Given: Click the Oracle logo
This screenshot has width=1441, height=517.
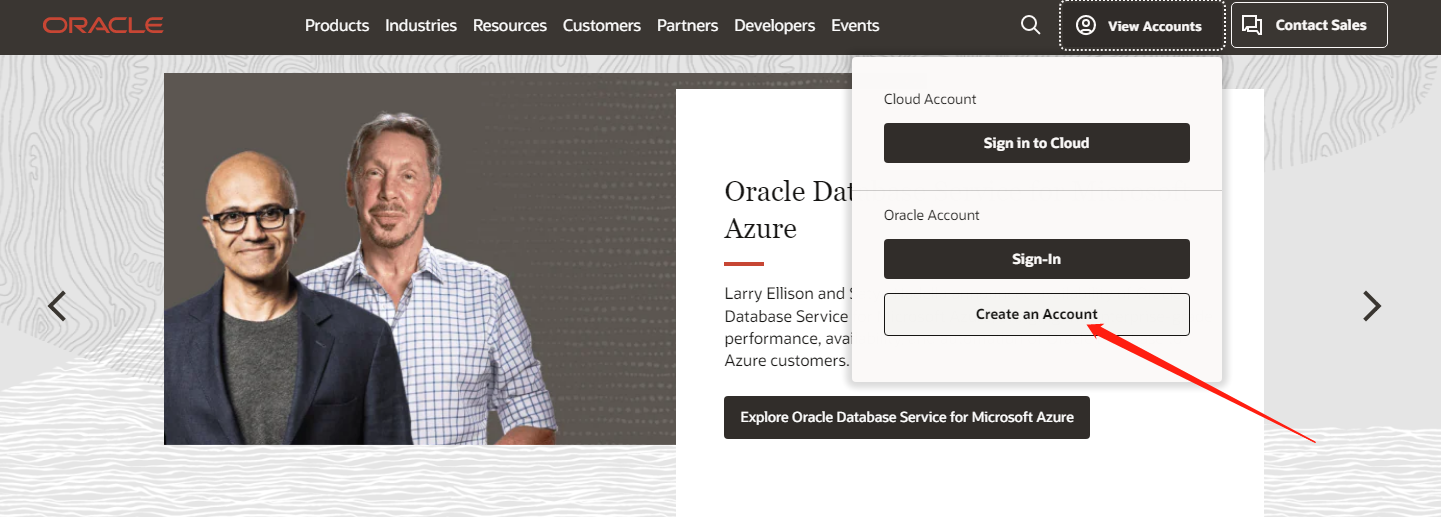Looking at the screenshot, I should click(x=103, y=25).
